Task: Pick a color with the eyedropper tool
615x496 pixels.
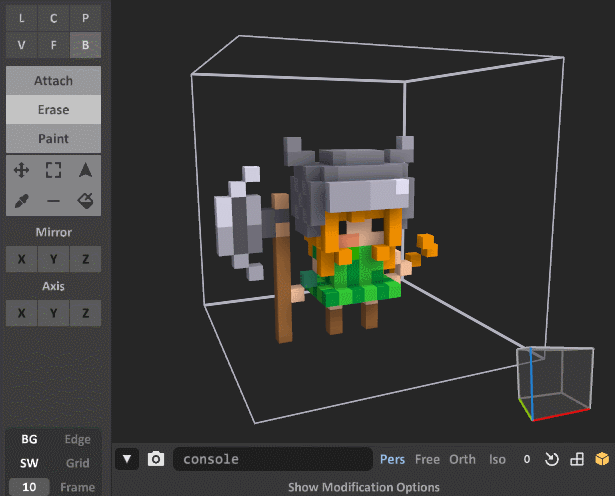Action: 21,201
